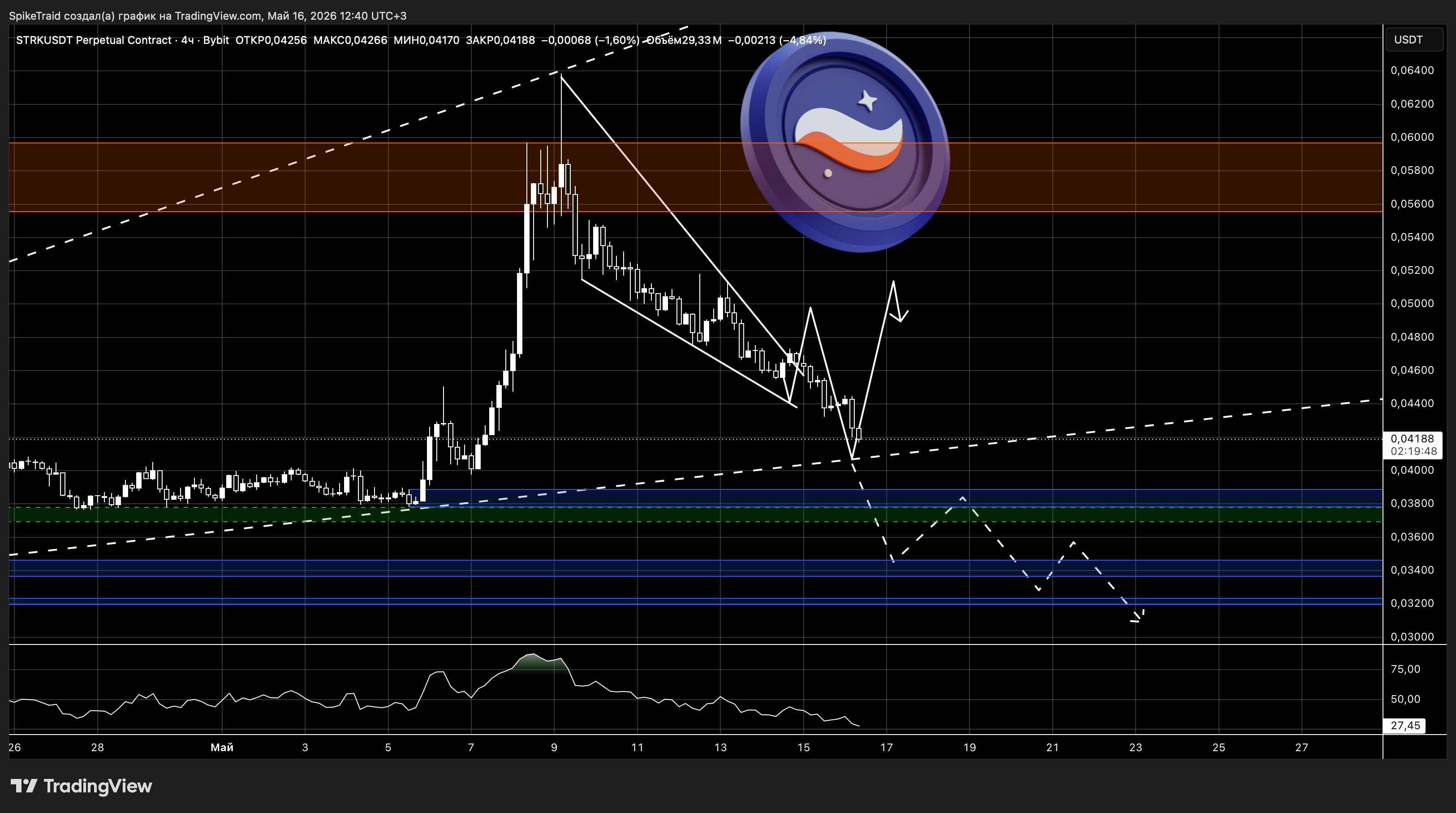Click the 0,04000 price scale label

[x=1412, y=470]
